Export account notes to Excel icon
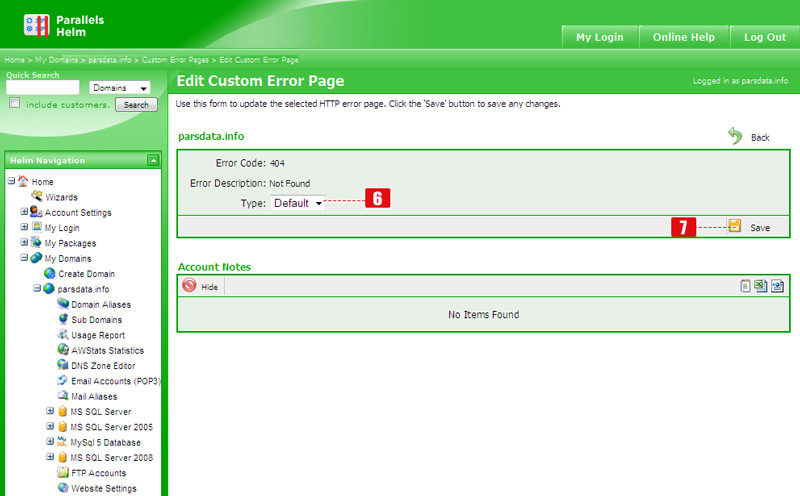The image size is (800, 496). [761, 286]
